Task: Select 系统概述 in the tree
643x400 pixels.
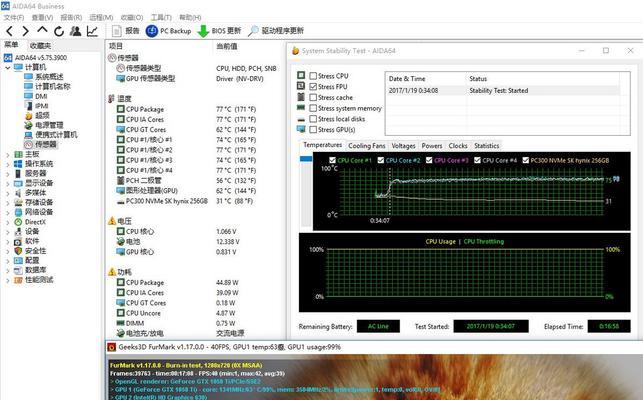Action: tap(49, 77)
